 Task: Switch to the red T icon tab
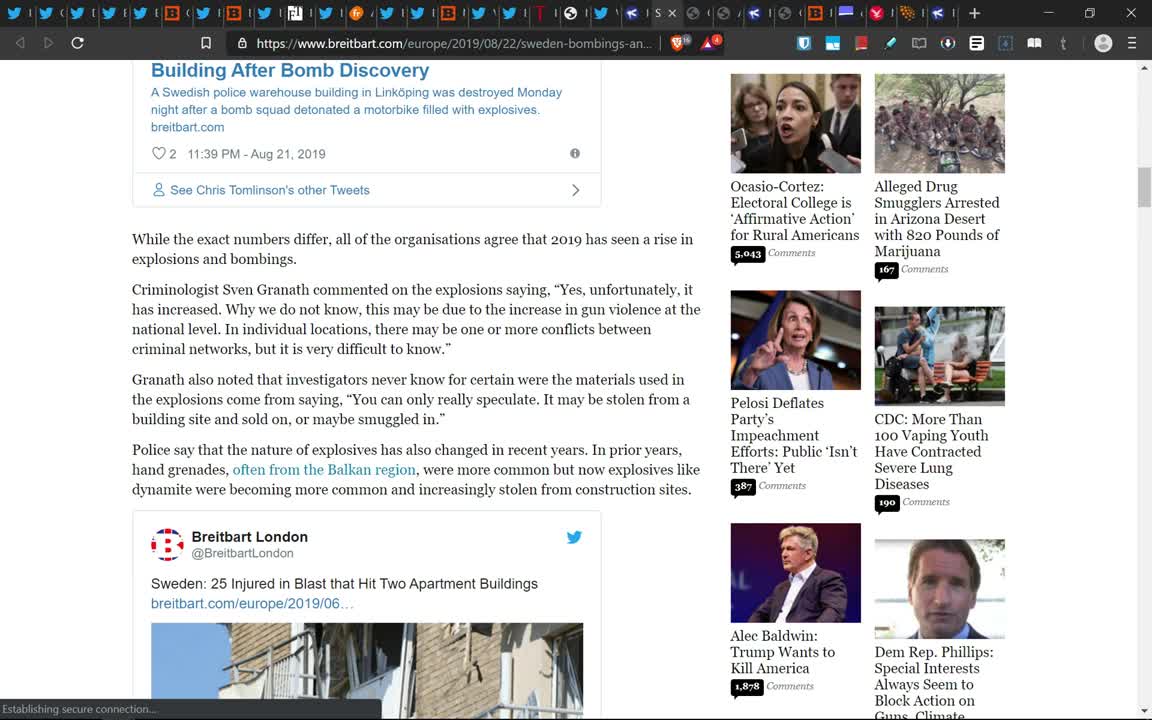pyautogui.click(x=540, y=13)
